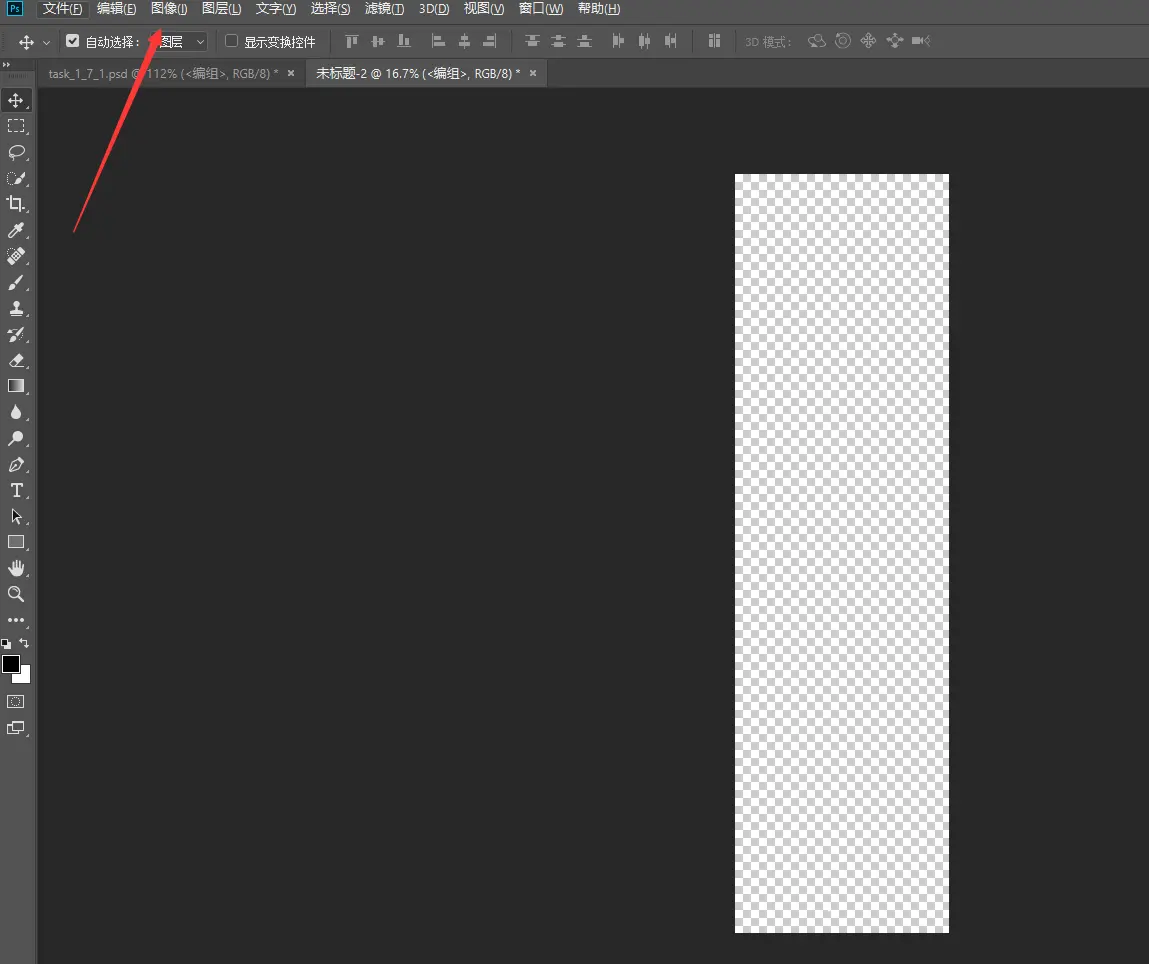Image resolution: width=1149 pixels, height=964 pixels.
Task: Open the 帮助(H) menu
Action: tap(599, 9)
